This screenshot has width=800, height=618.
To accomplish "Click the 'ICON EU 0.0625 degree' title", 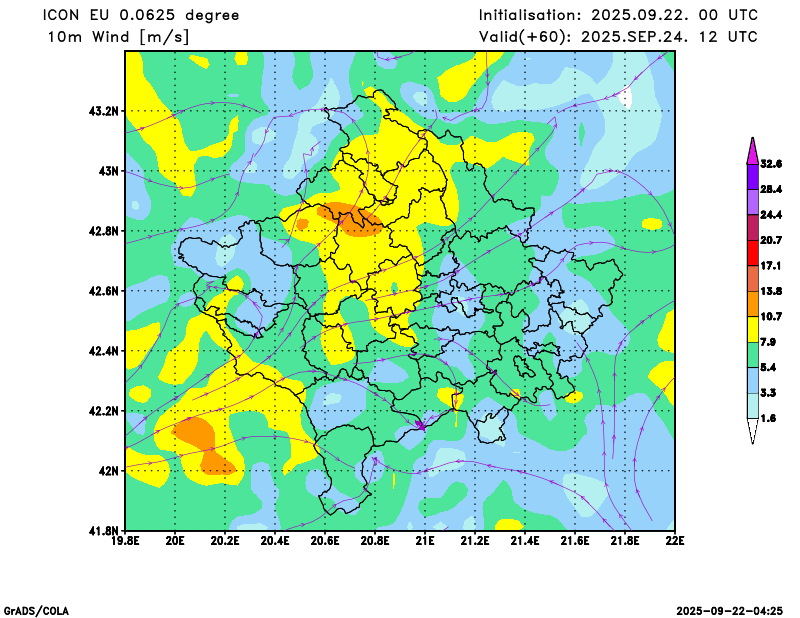I will tap(141, 15).
